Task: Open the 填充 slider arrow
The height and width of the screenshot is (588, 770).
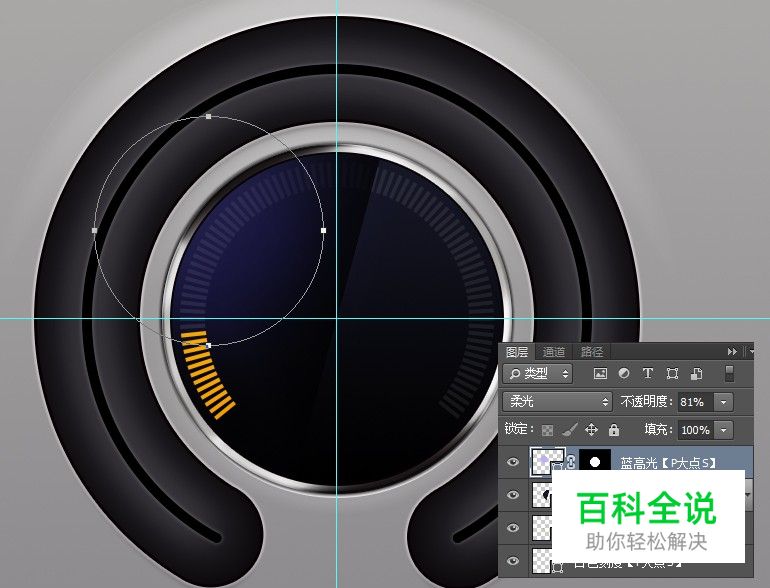Action: point(723,430)
